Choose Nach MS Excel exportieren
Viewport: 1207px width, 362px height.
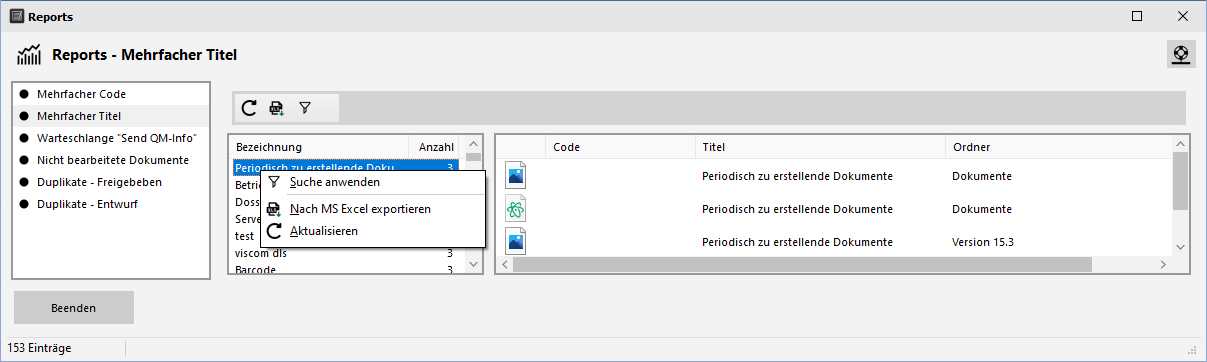click(372, 209)
